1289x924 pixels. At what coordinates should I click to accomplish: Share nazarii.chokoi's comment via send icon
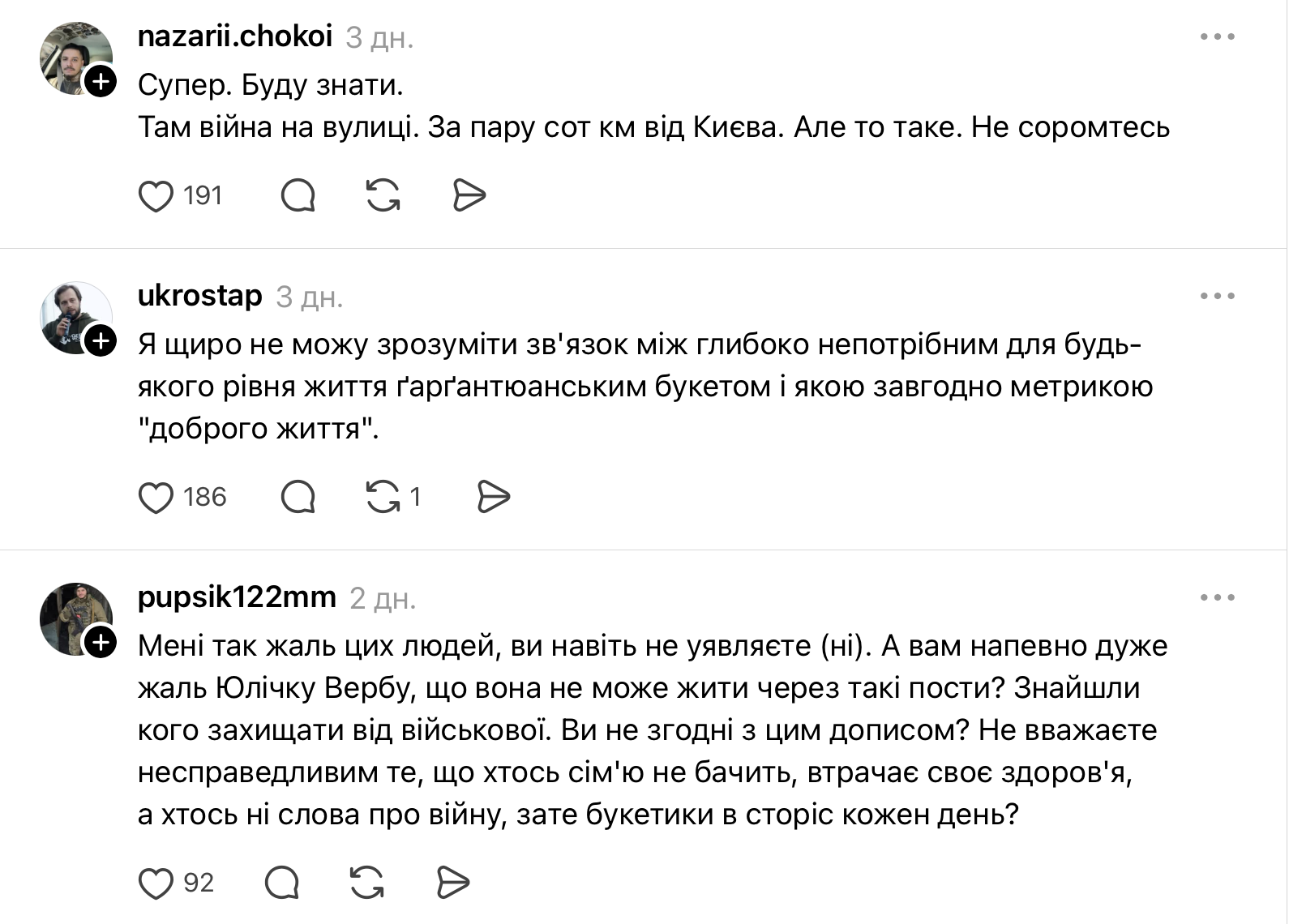(469, 196)
